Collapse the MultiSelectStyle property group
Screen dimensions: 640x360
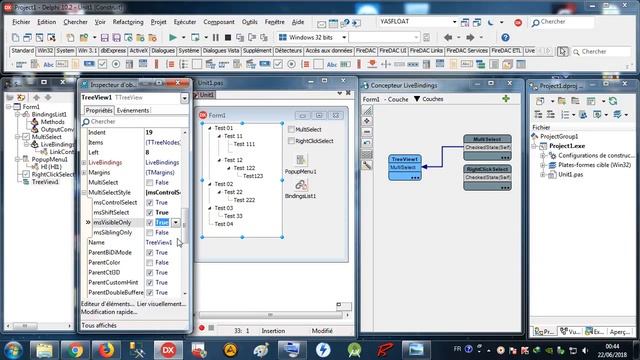[x=84, y=193]
